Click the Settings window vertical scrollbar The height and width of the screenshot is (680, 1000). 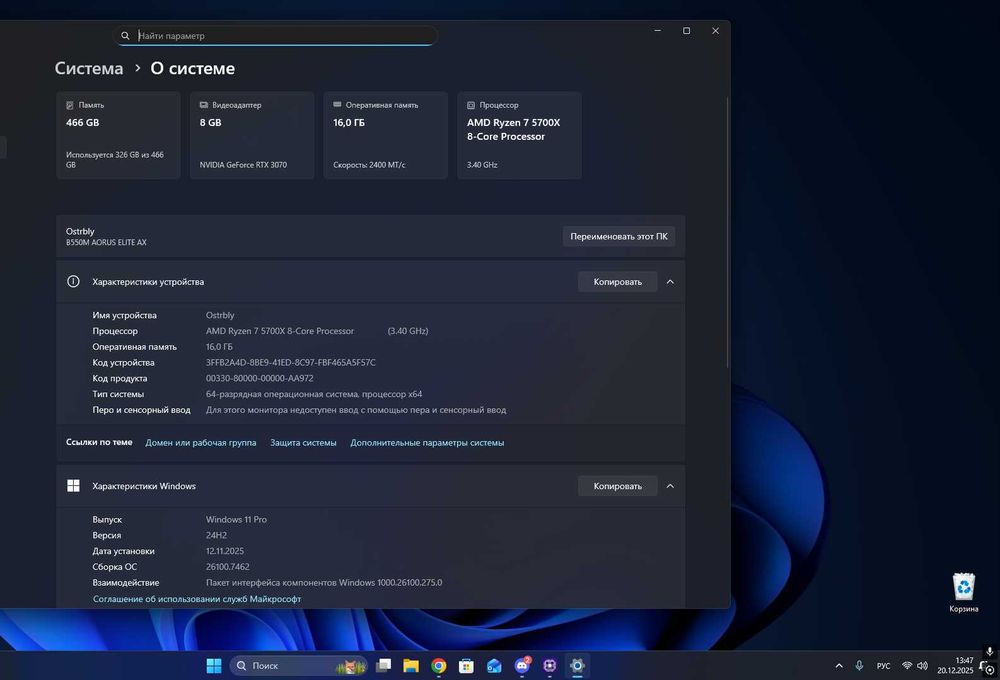[x=727, y=233]
